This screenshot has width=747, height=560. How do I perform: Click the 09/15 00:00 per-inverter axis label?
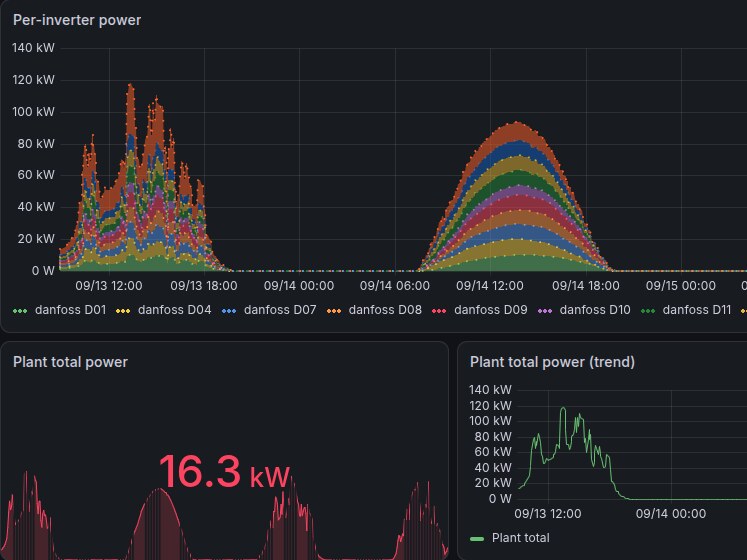coord(681,285)
